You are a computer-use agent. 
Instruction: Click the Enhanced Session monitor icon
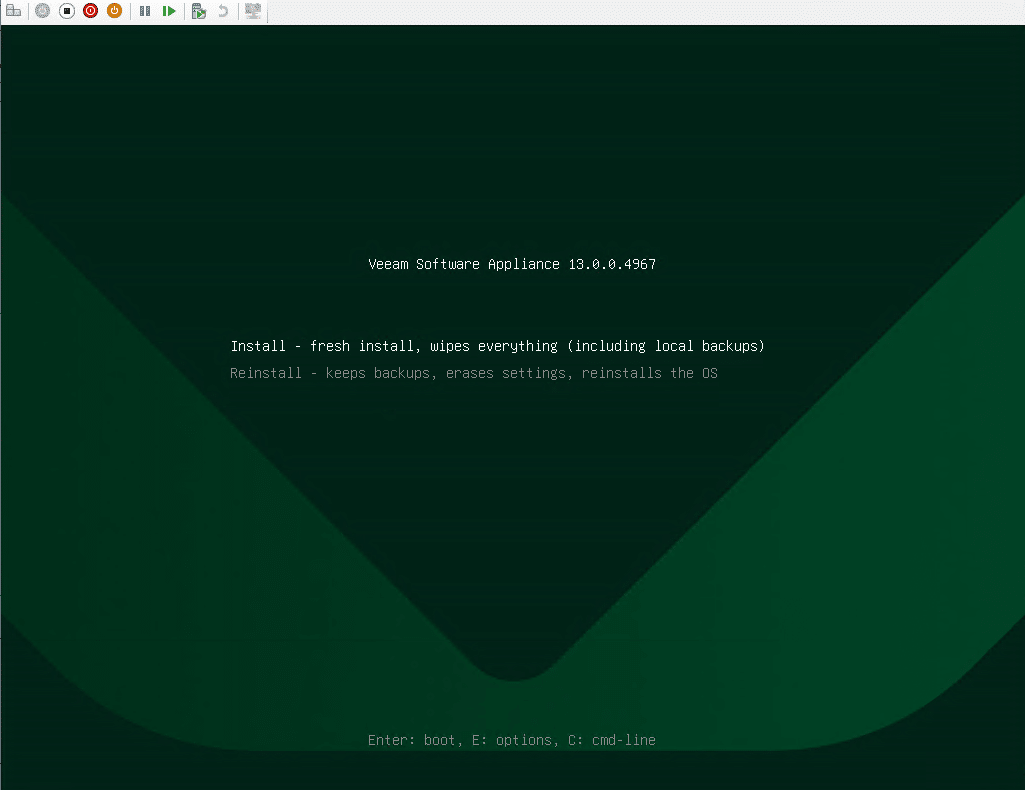(253, 11)
